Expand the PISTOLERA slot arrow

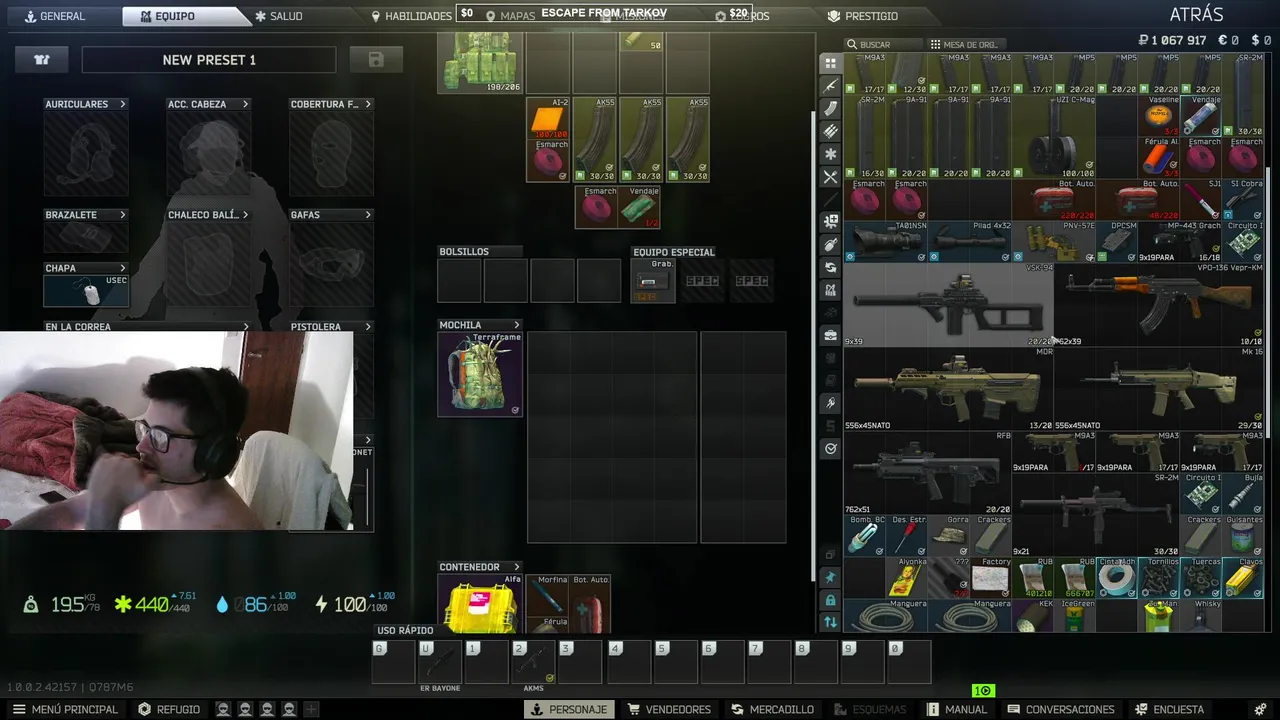coord(368,327)
